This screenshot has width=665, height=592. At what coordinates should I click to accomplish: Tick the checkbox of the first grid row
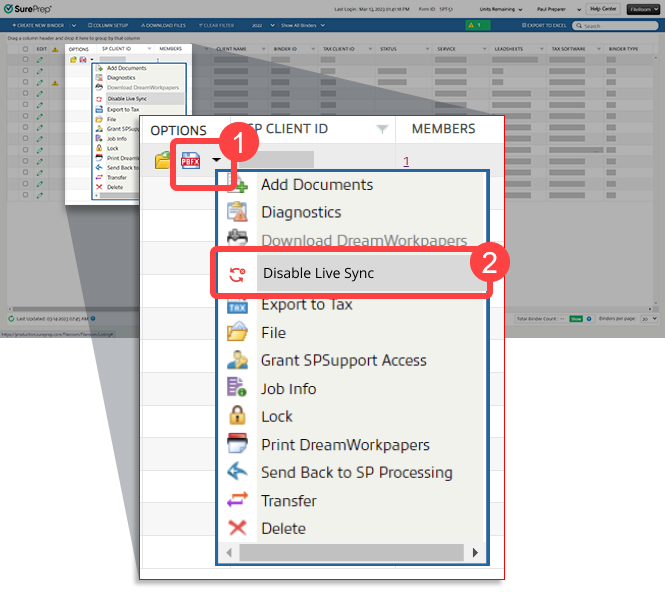click(25, 59)
